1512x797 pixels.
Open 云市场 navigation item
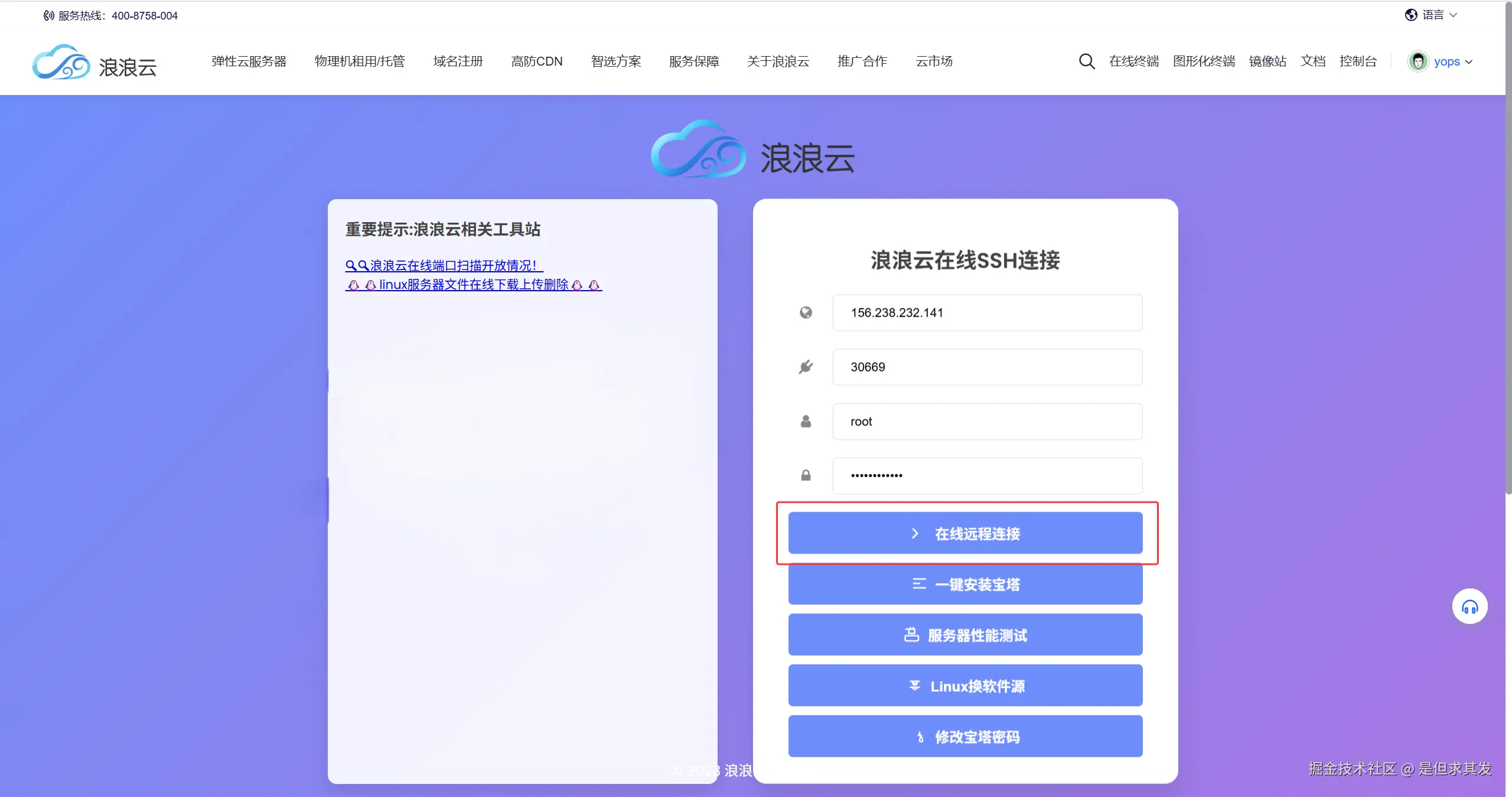click(x=934, y=61)
